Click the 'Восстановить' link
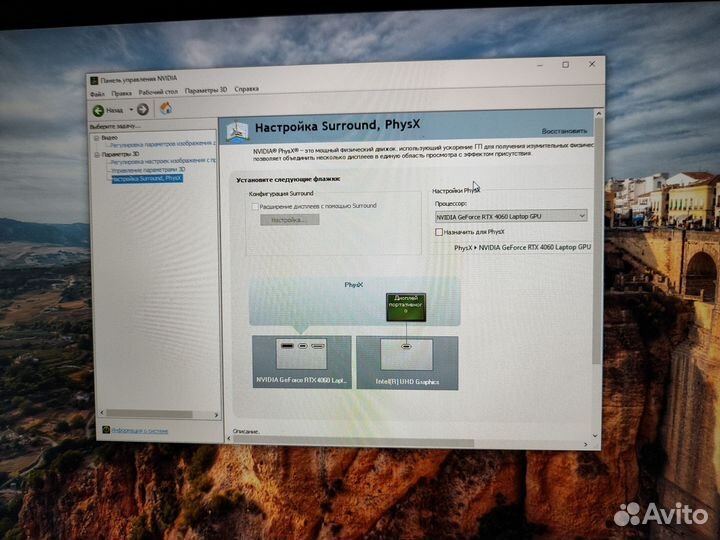Image resolution: width=720 pixels, height=540 pixels. [564, 131]
